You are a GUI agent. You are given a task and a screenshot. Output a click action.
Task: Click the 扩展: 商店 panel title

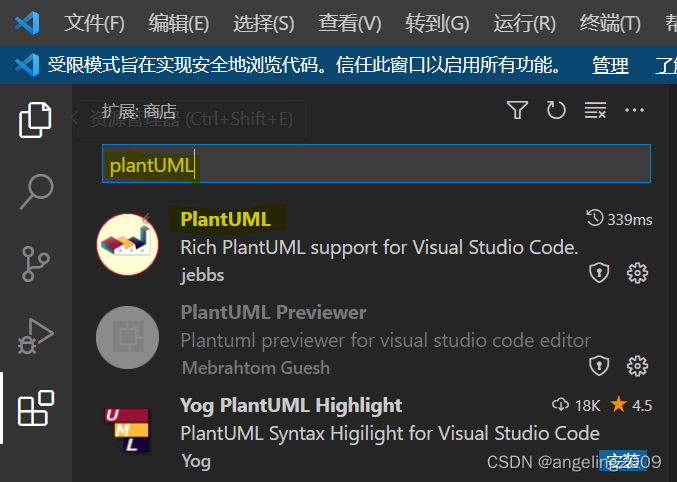[139, 111]
